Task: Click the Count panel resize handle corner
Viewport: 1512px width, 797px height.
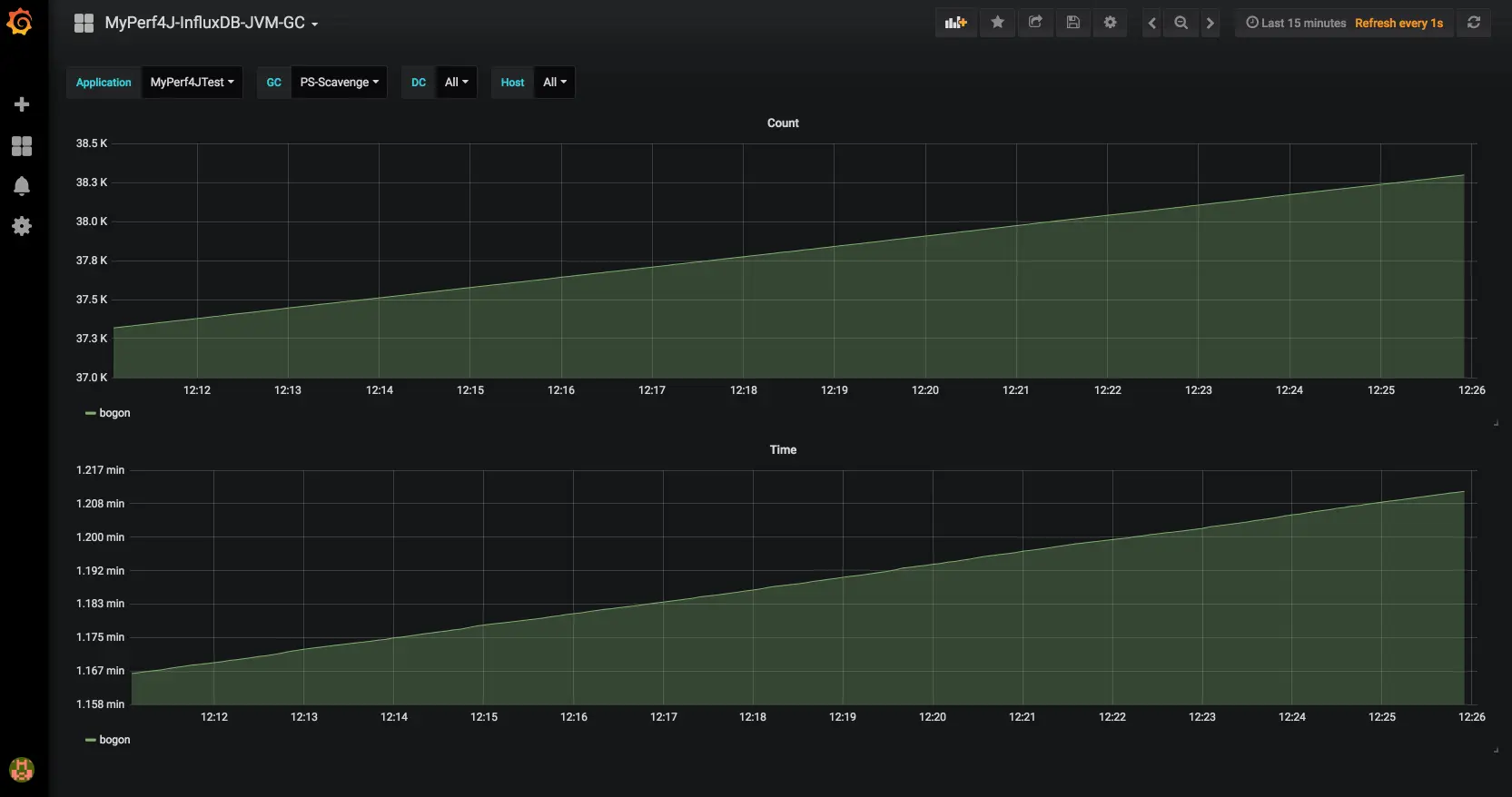Action: pyautogui.click(x=1496, y=423)
